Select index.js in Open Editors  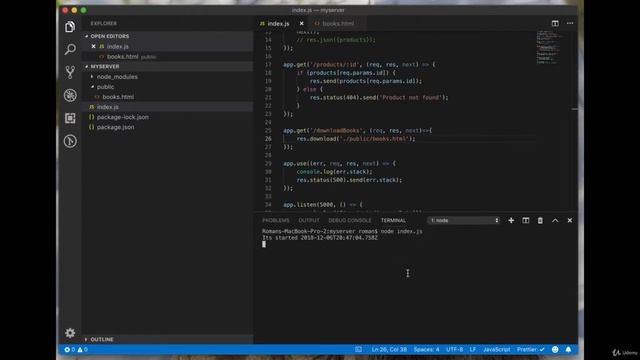click(118, 47)
